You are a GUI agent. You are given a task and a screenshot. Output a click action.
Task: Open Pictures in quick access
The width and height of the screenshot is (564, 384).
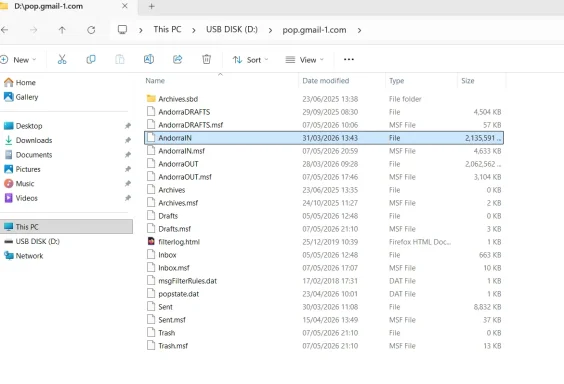22,169
